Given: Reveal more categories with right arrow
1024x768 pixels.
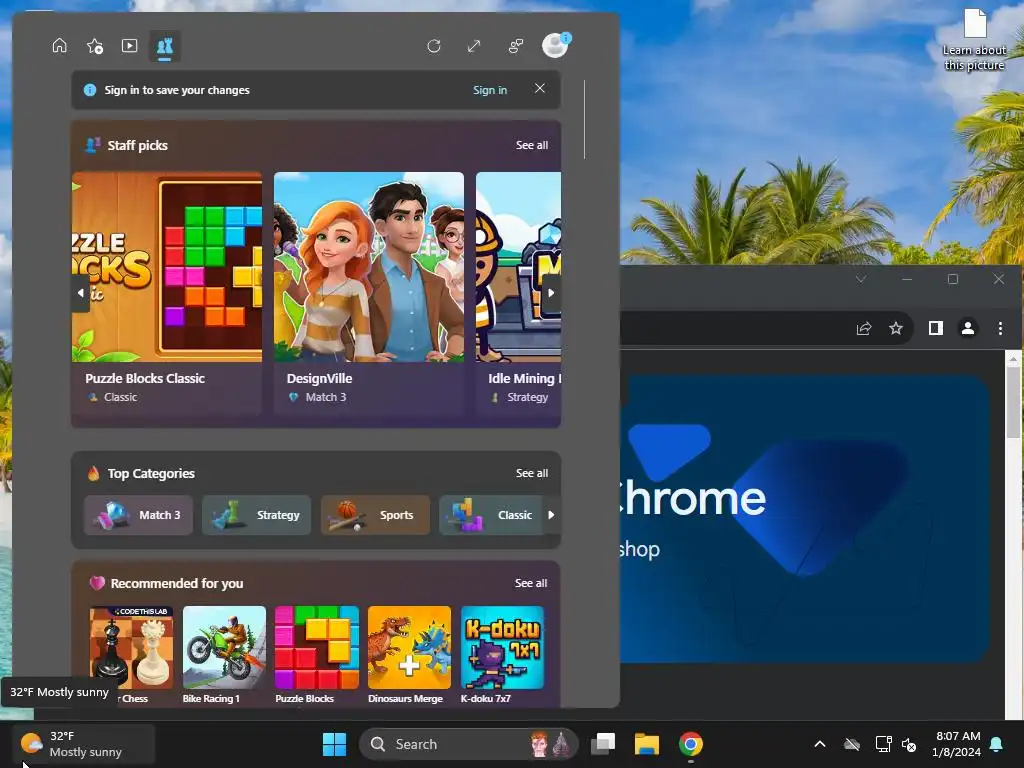Looking at the screenshot, I should click(x=551, y=515).
